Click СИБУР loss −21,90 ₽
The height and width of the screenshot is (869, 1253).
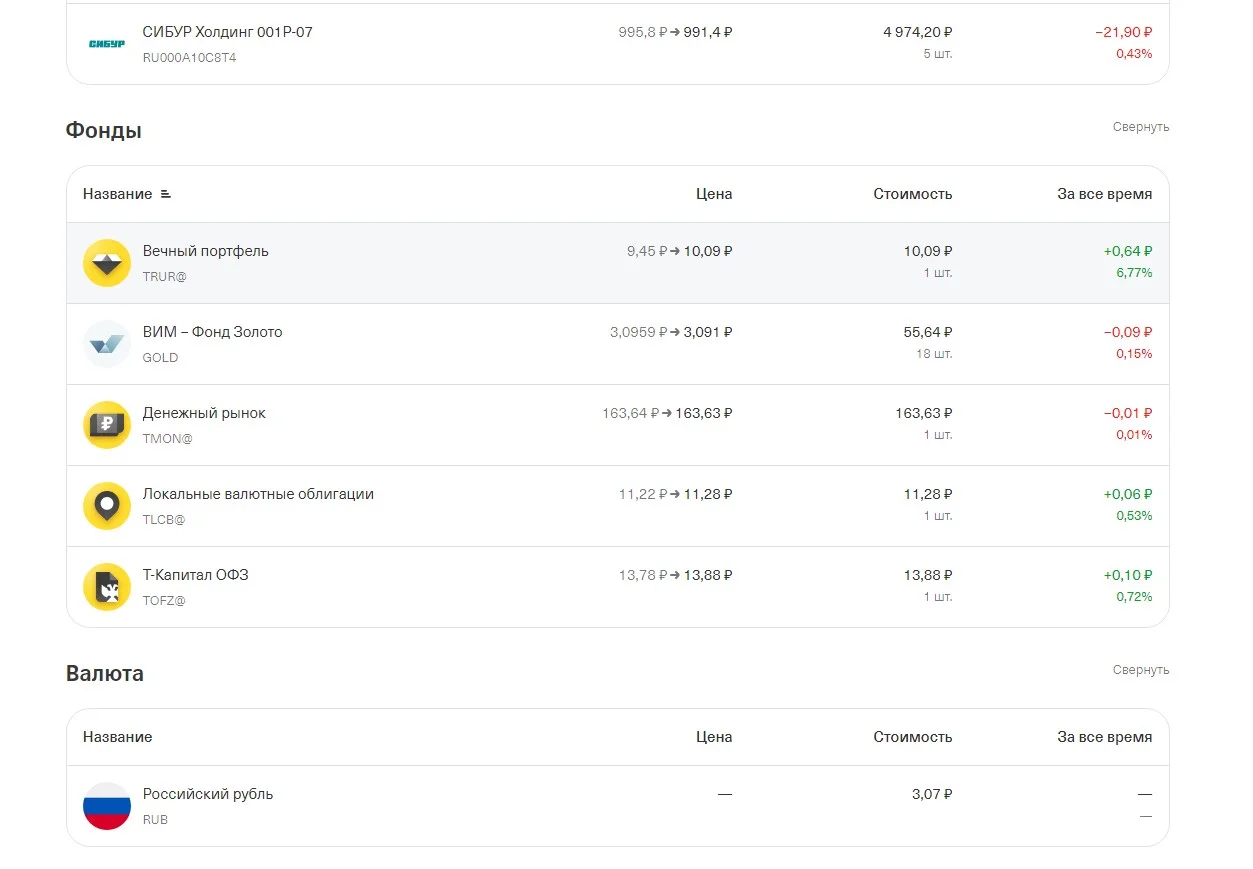pos(1124,32)
